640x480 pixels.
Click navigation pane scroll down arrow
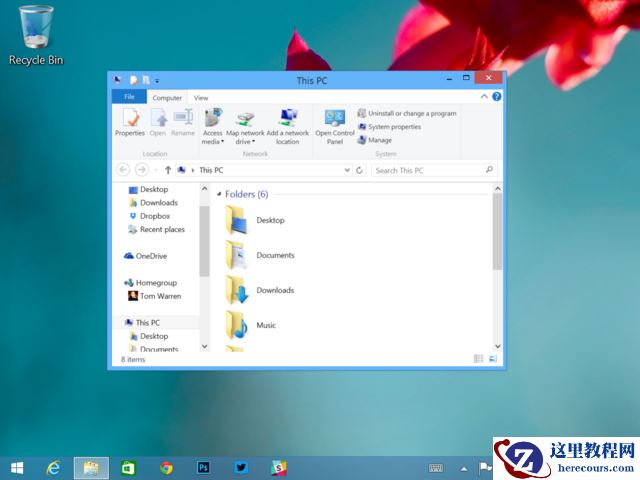204,347
